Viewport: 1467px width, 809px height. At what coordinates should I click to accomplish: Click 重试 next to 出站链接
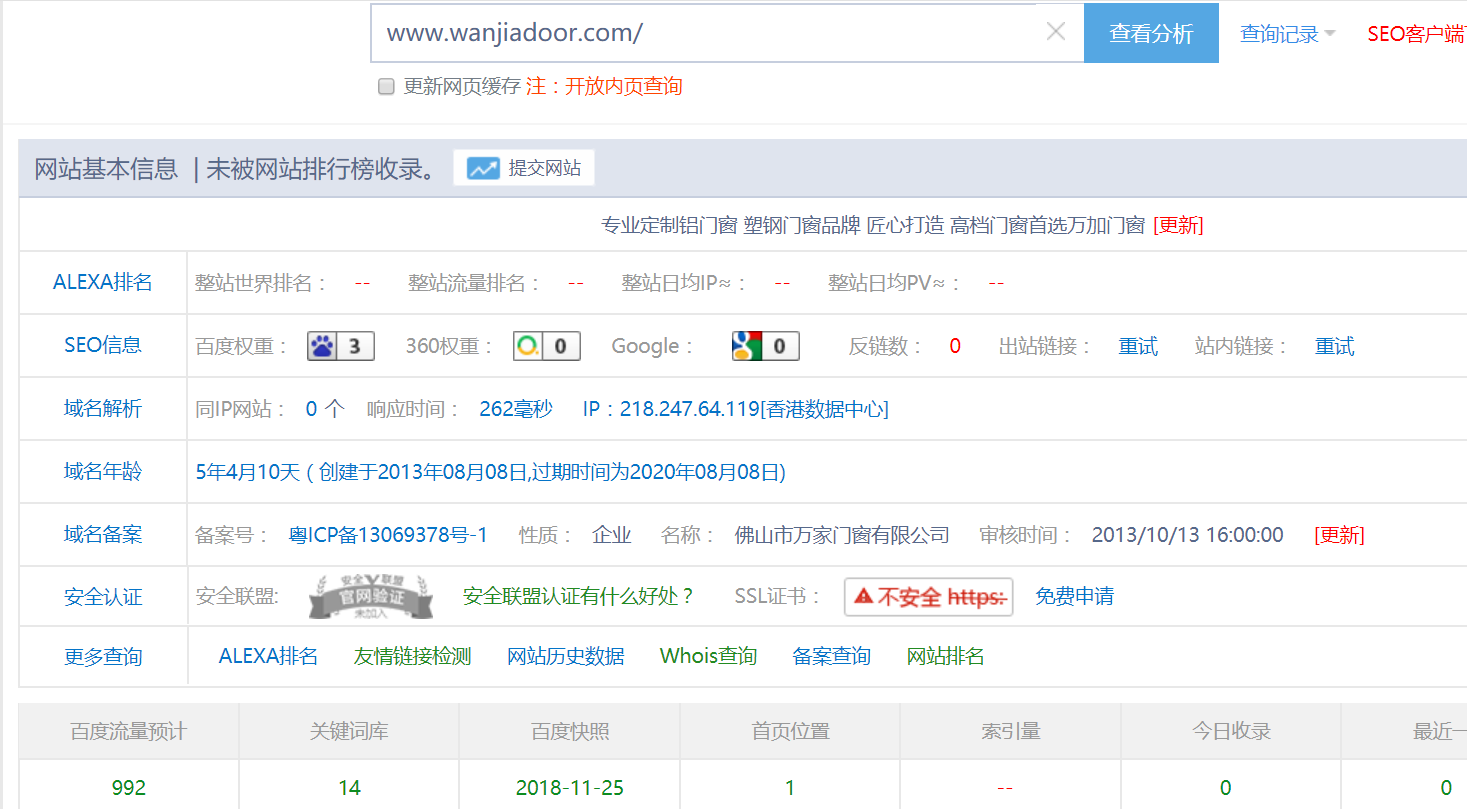1137,346
